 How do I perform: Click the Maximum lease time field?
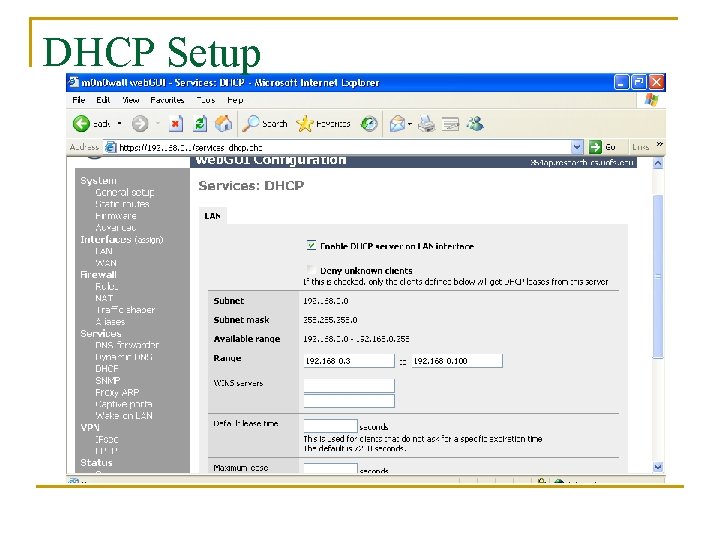point(330,468)
